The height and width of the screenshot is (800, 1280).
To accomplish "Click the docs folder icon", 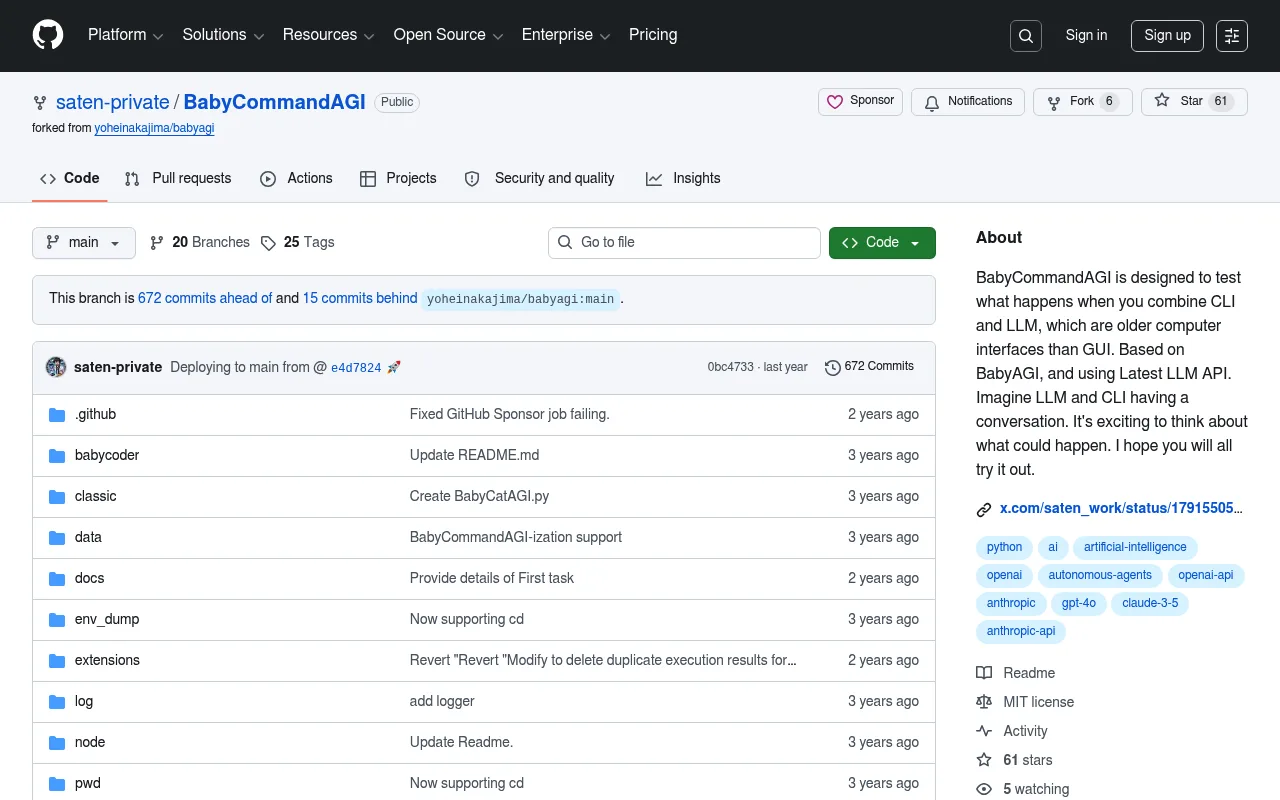I will [57, 578].
